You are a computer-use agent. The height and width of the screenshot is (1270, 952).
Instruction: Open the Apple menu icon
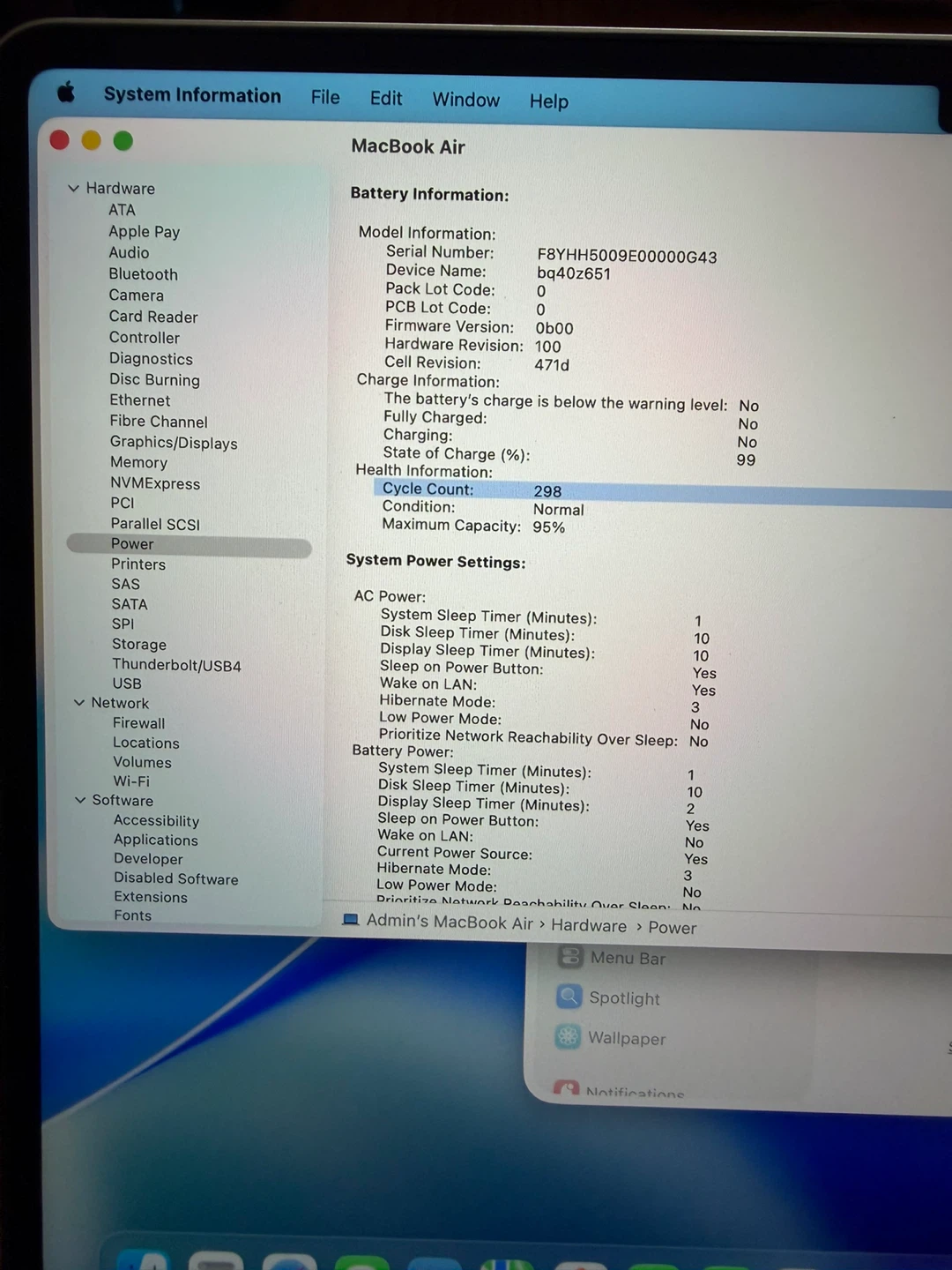tap(65, 92)
